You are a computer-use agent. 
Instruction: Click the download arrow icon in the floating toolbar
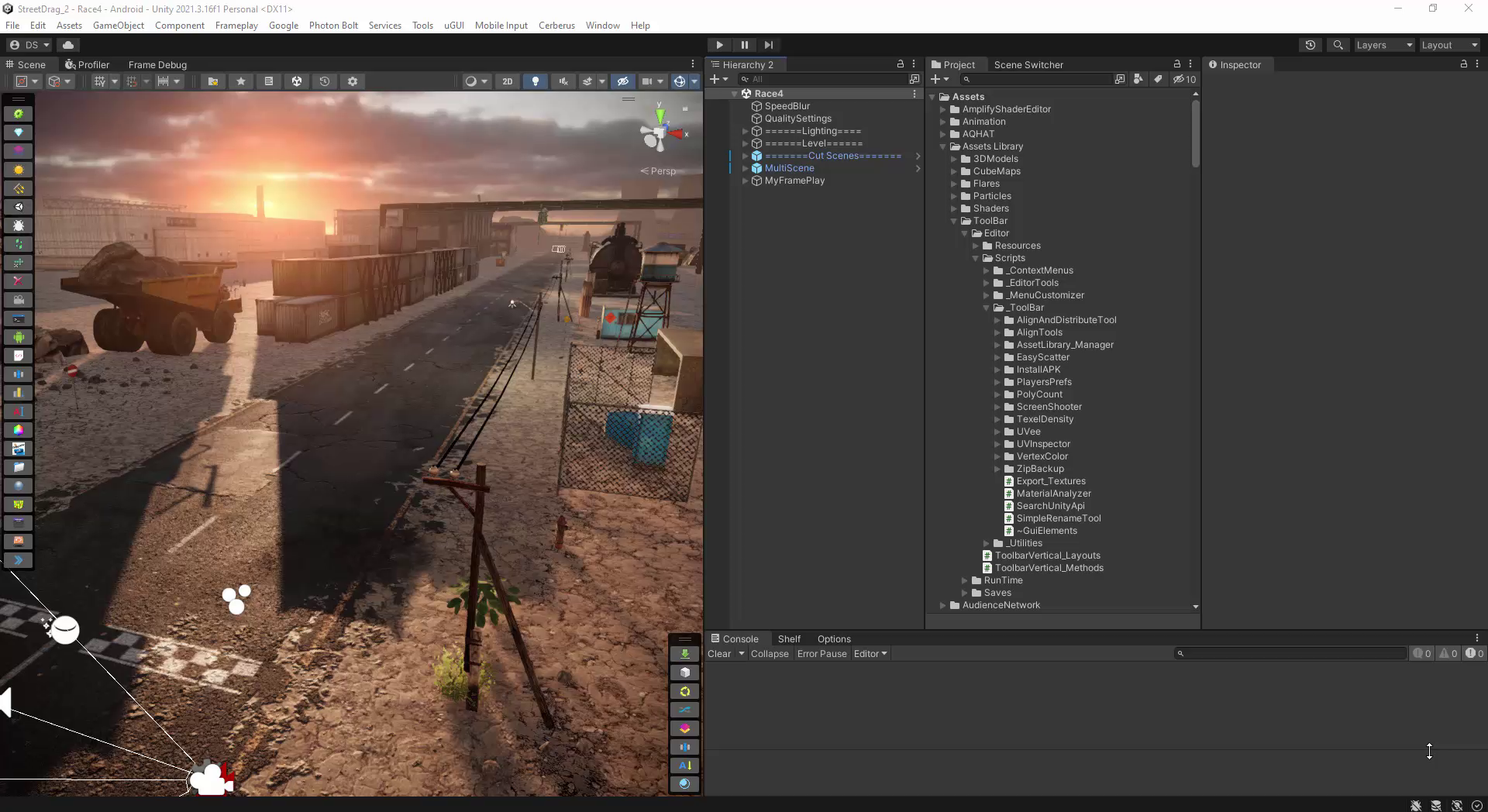tap(684, 654)
